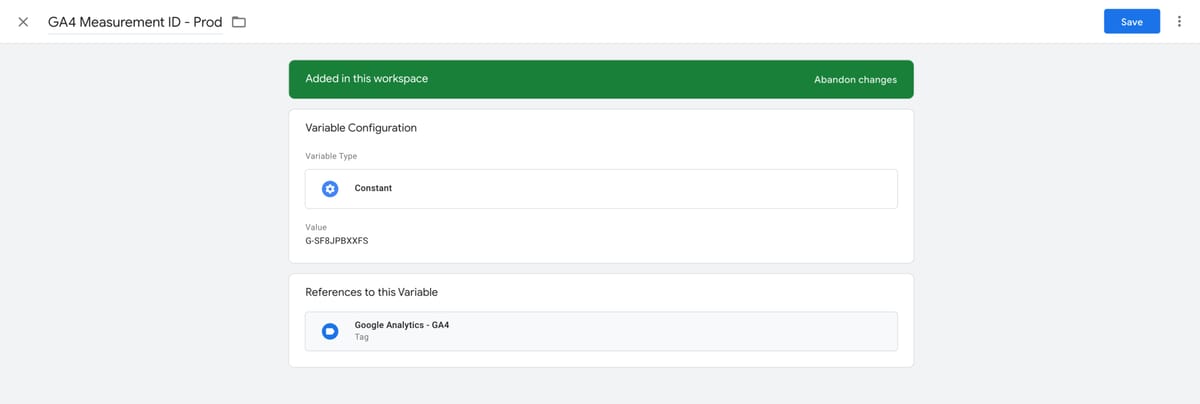1200x404 pixels.
Task: Select the Constant variable type row
Action: (601, 188)
